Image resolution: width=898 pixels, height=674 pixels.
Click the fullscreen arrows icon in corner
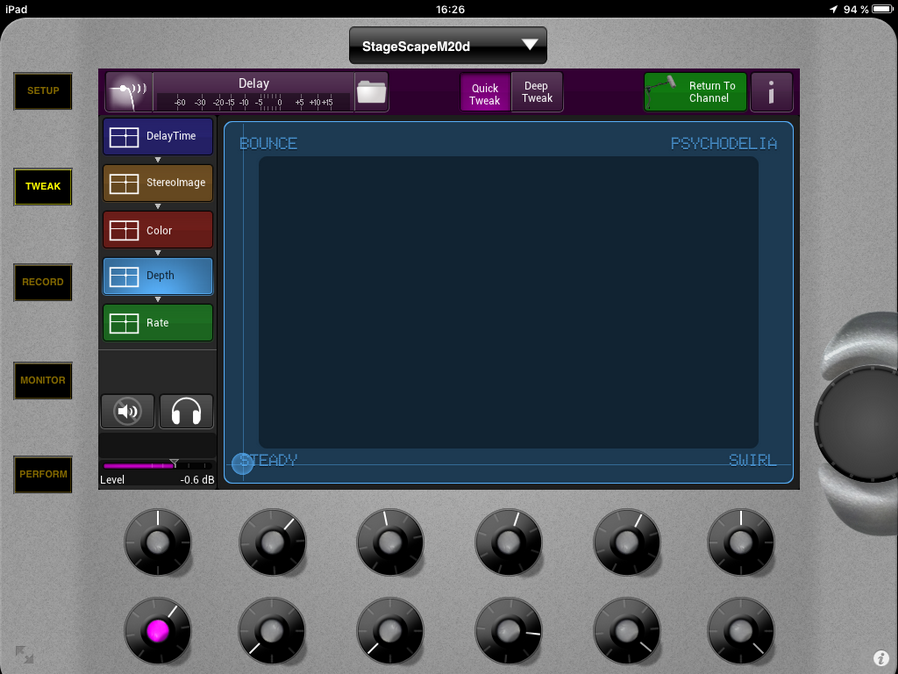pos(24,655)
